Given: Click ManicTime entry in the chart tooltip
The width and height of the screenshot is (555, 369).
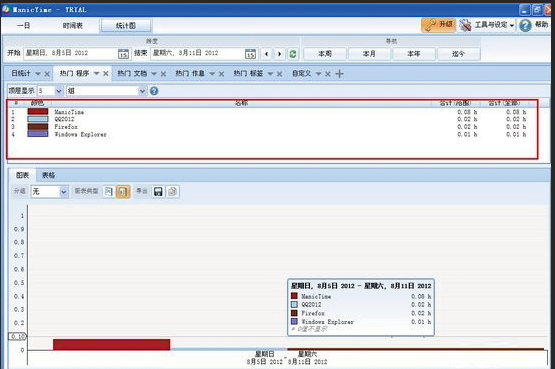Looking at the screenshot, I should (316, 296).
